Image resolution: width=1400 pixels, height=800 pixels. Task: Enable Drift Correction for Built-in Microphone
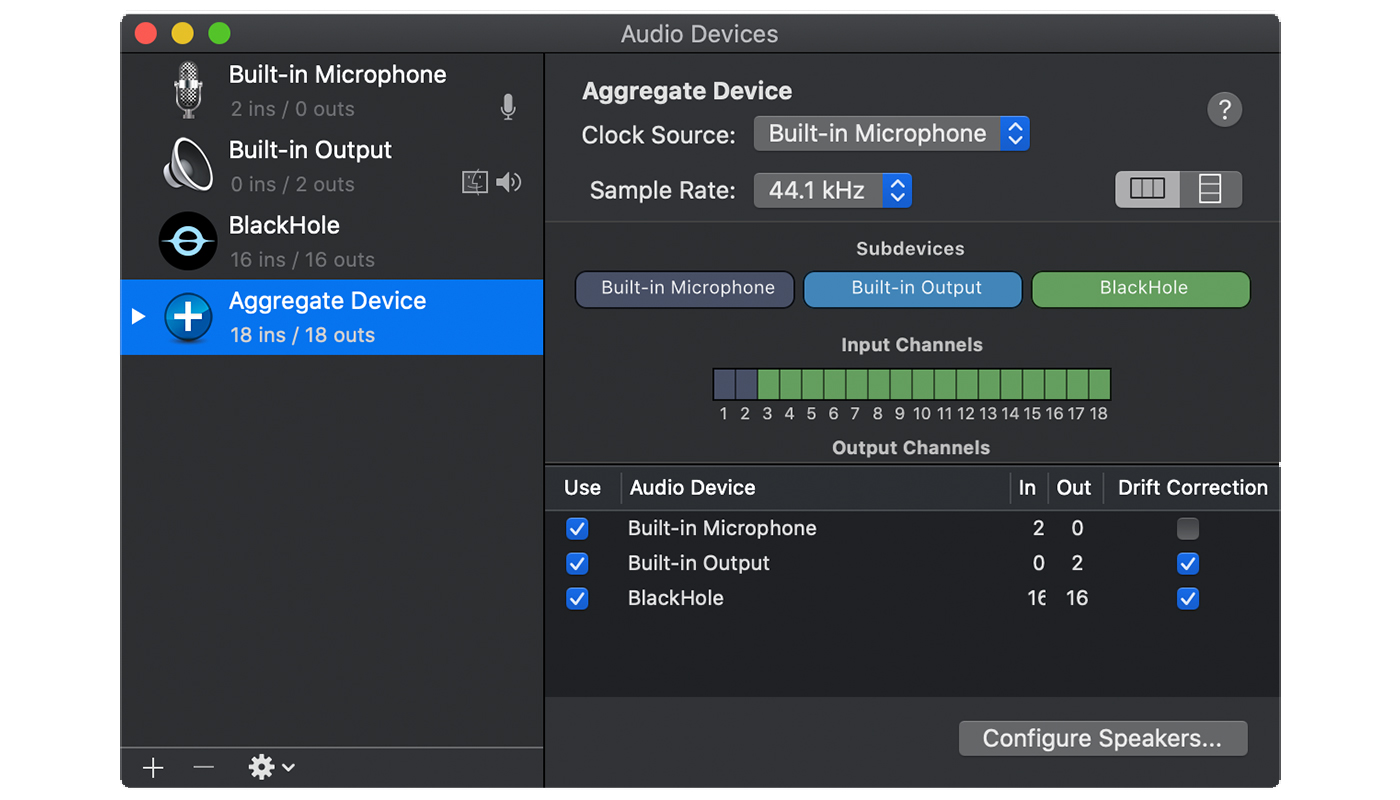pyautogui.click(x=1188, y=528)
